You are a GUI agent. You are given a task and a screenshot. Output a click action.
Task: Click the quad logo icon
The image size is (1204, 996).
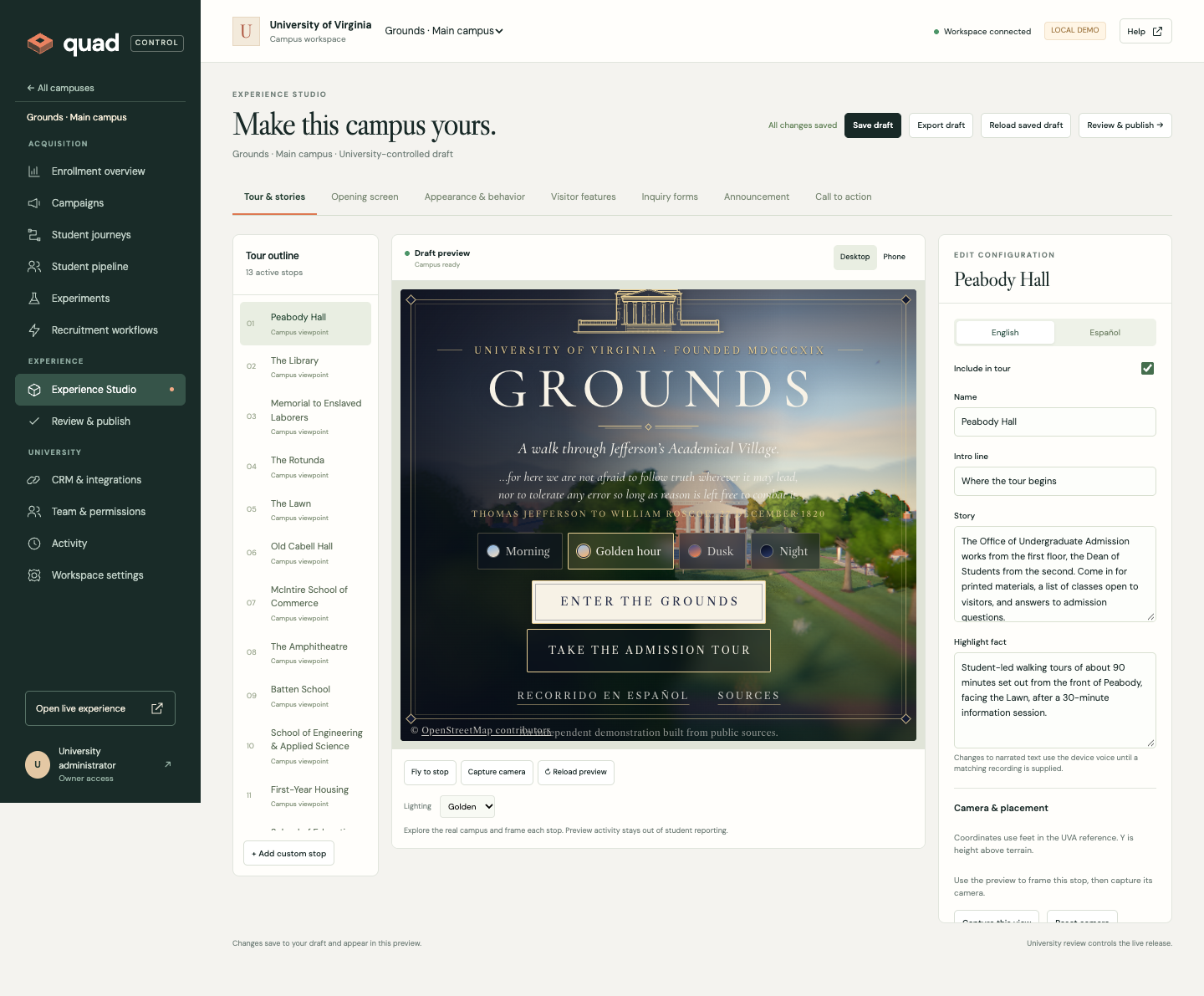point(39,43)
